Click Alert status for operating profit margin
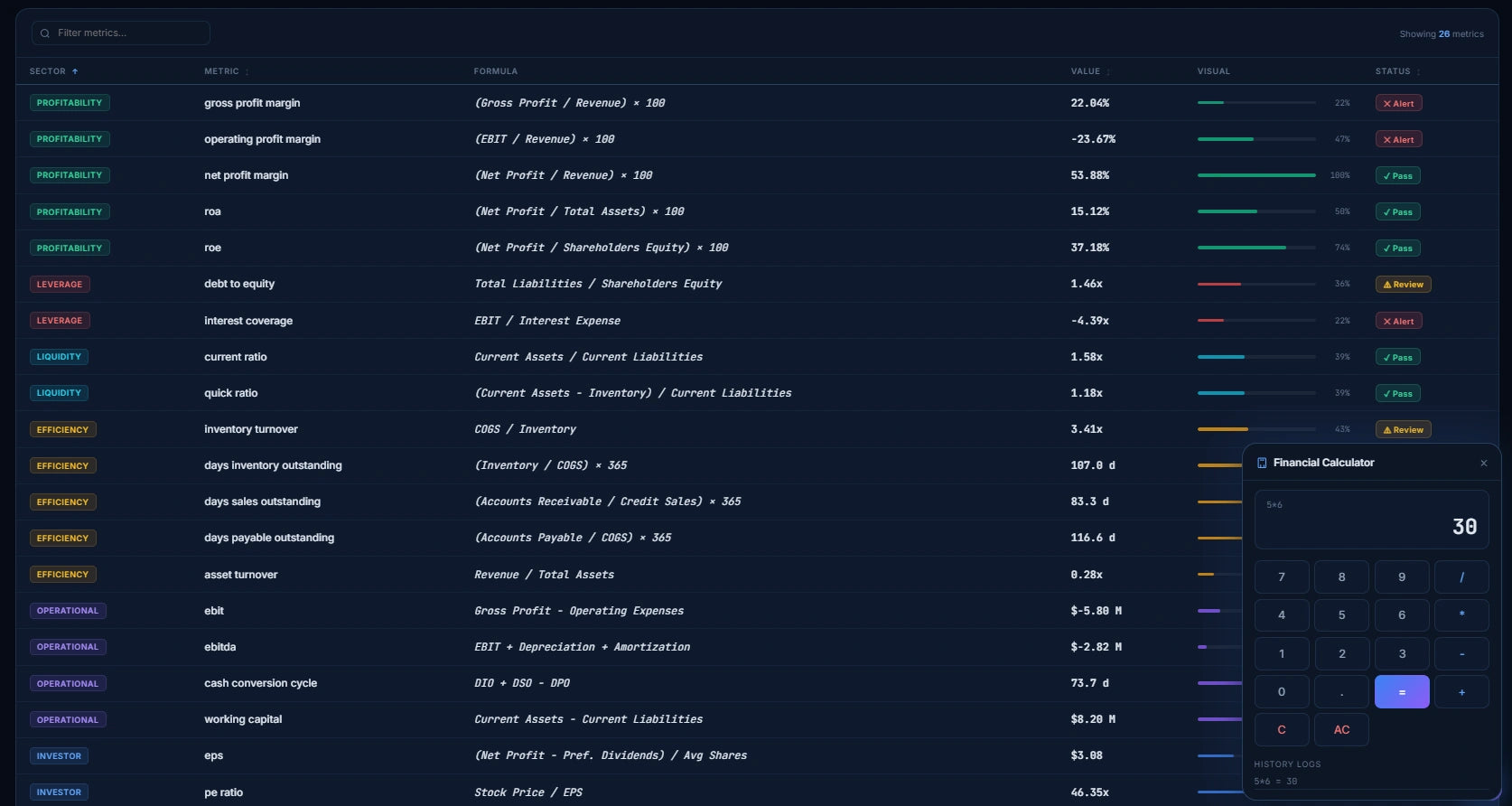1512x806 pixels. 1398,139
